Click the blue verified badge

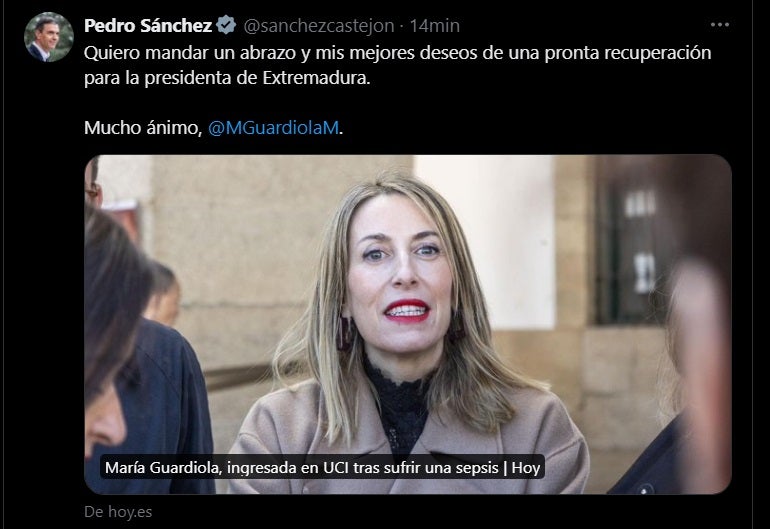(226, 25)
